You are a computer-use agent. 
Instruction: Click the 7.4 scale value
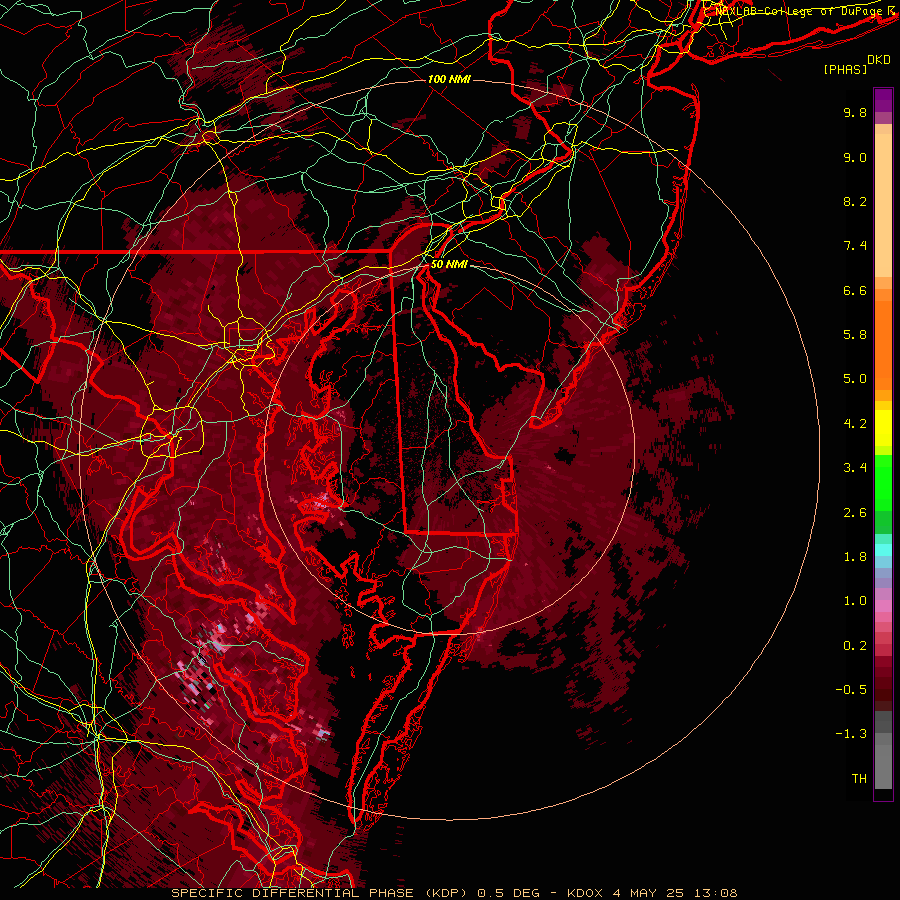(855, 246)
